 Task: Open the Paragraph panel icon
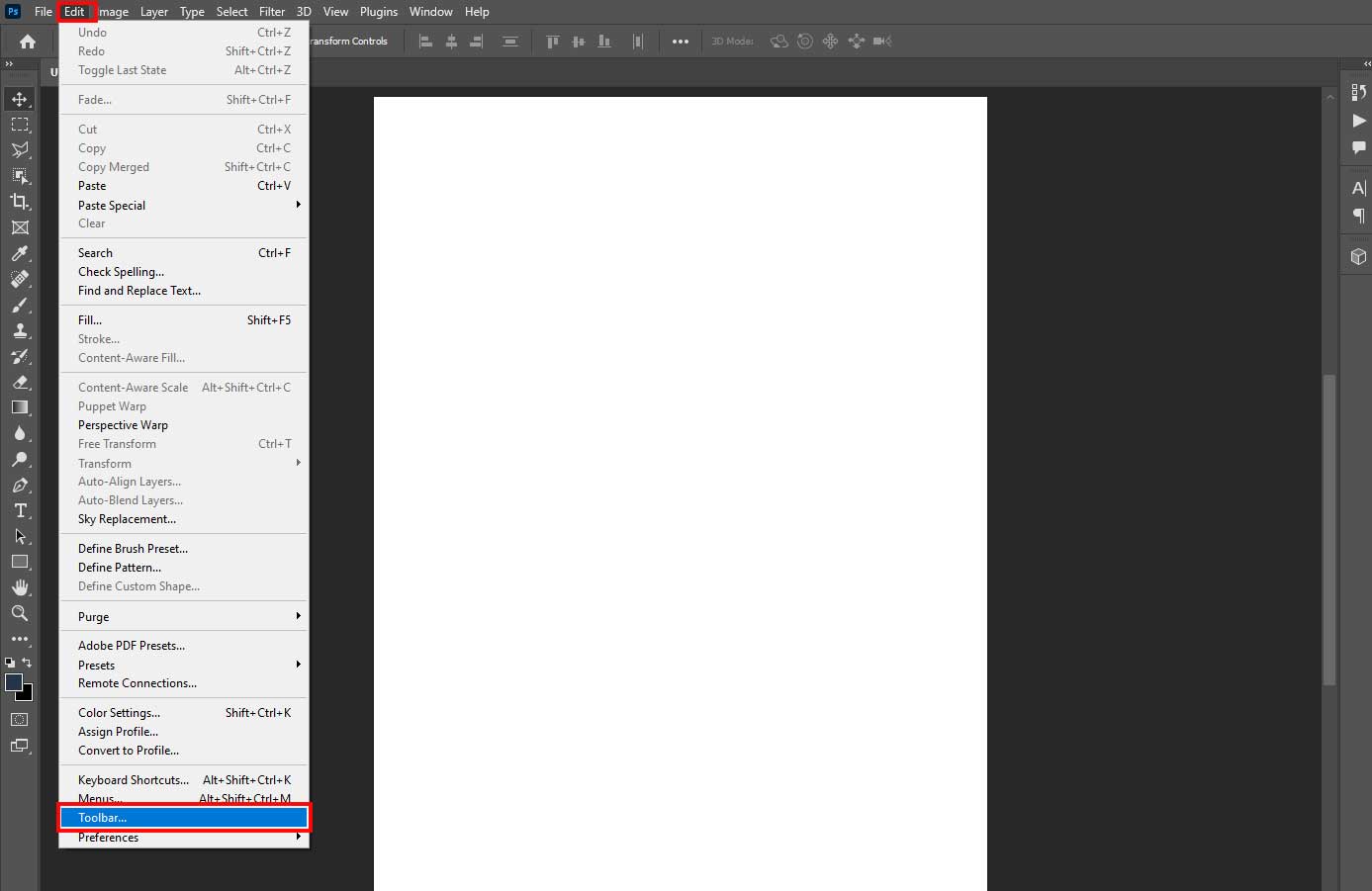point(1358,215)
